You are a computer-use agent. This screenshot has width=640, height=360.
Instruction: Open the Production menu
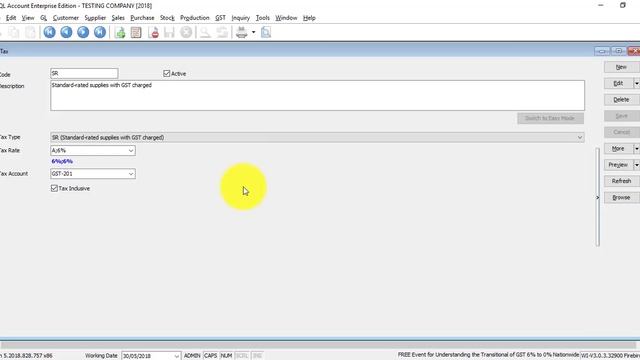195,18
